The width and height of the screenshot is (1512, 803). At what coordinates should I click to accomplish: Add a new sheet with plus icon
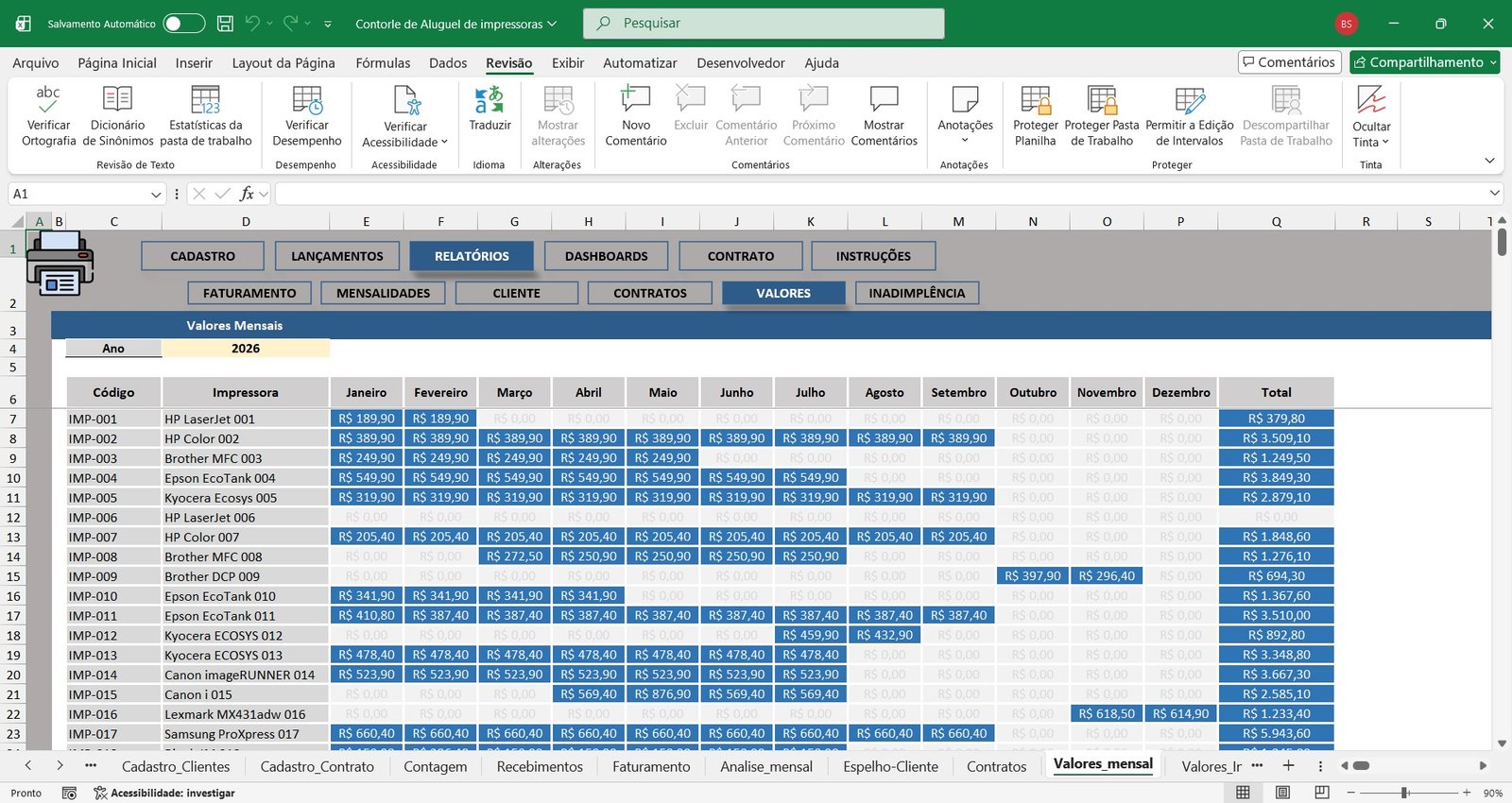click(x=1288, y=766)
